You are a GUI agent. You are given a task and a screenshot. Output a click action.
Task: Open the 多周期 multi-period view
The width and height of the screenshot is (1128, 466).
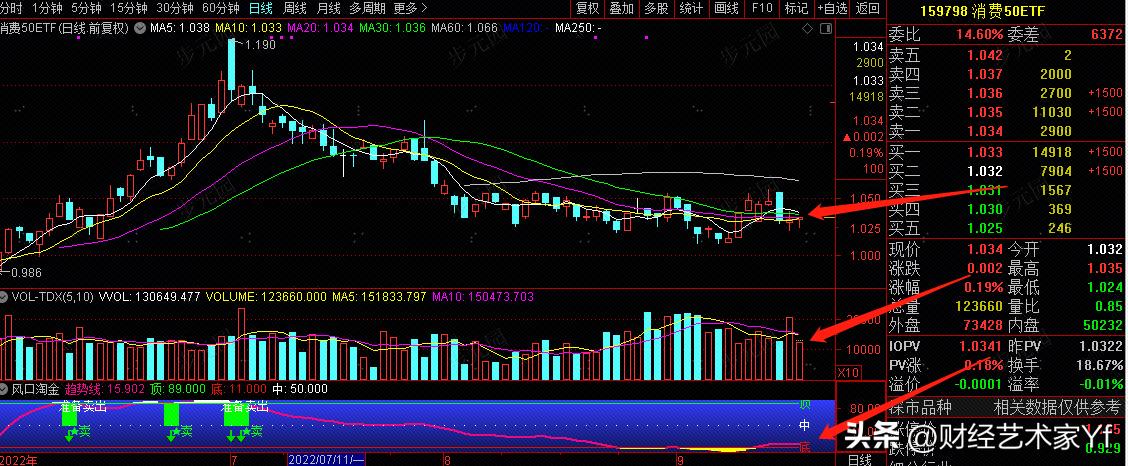pos(368,9)
